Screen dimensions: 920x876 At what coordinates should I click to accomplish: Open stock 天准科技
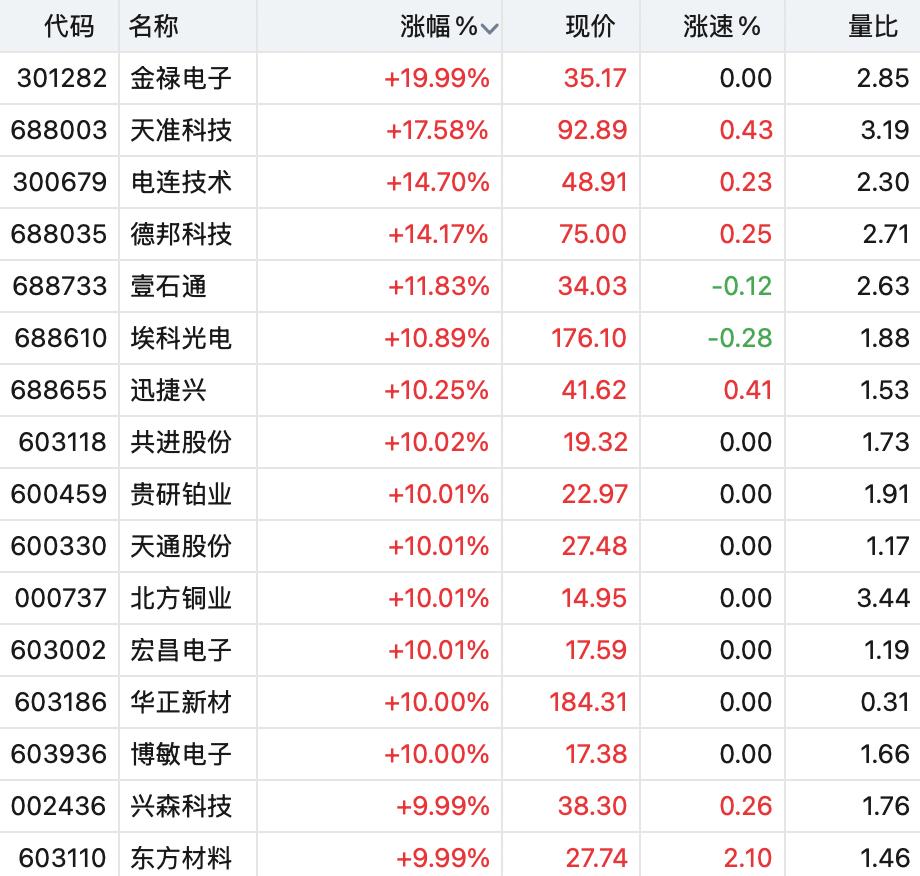point(181,130)
